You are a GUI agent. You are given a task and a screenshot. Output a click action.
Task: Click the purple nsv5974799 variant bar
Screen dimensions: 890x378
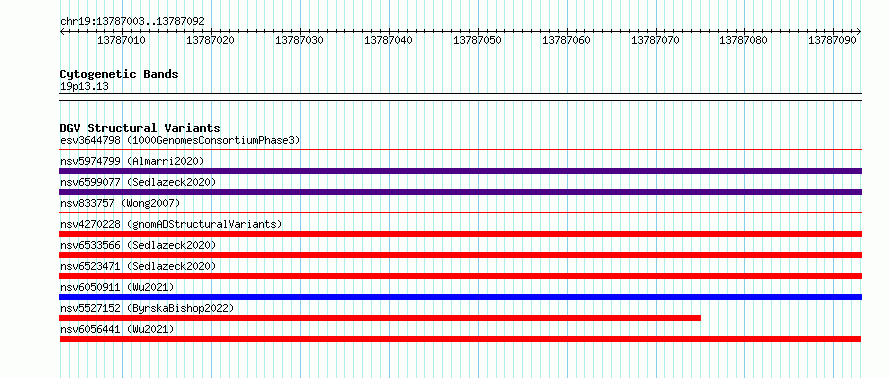(461, 171)
